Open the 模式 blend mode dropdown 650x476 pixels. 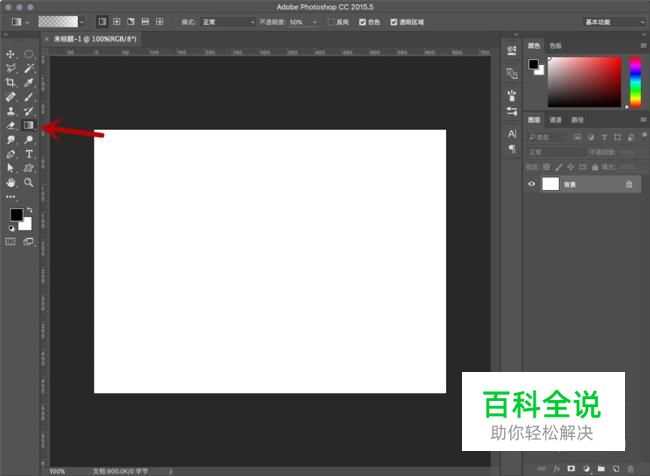[x=229, y=21]
